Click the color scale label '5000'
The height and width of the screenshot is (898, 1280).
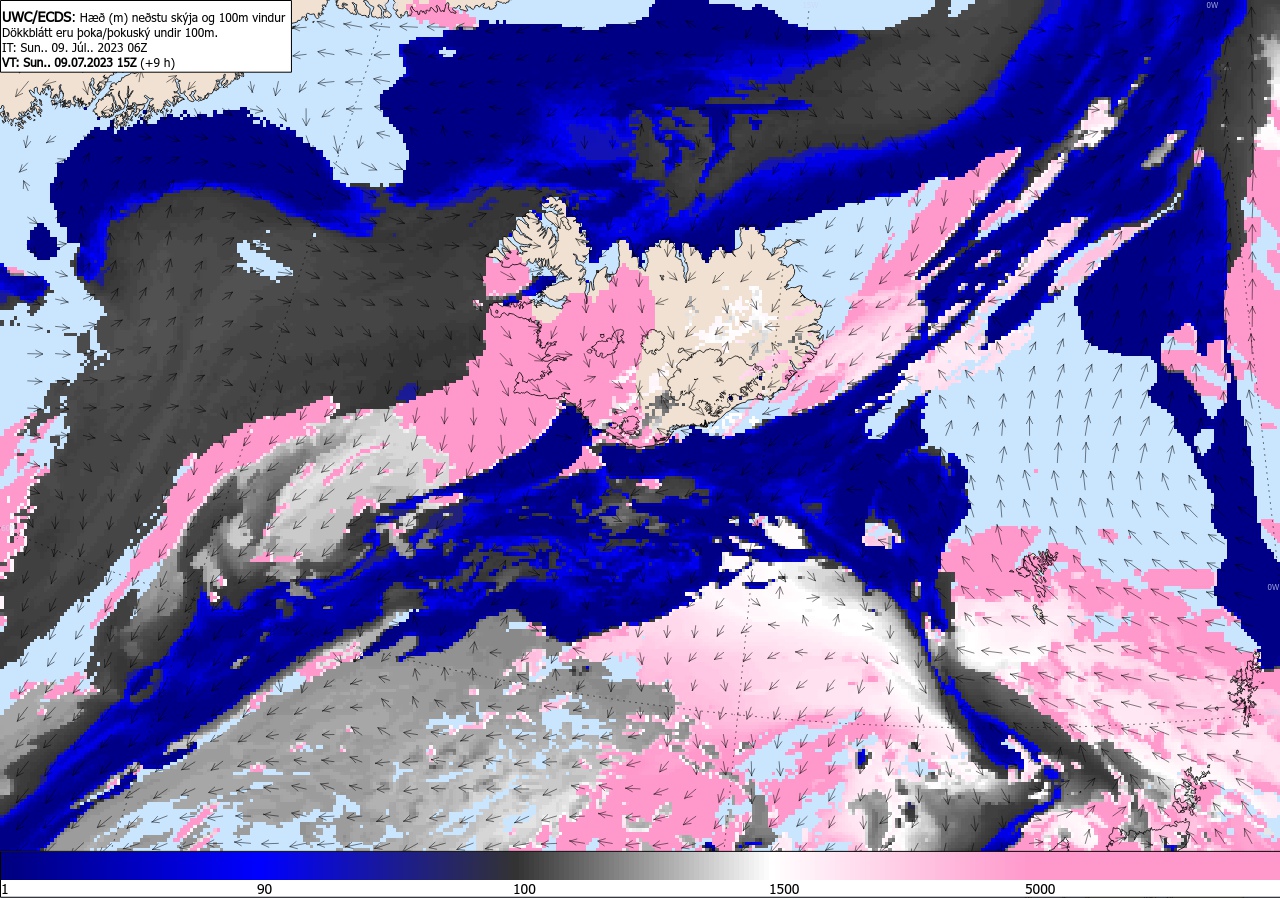pyautogui.click(x=1040, y=889)
